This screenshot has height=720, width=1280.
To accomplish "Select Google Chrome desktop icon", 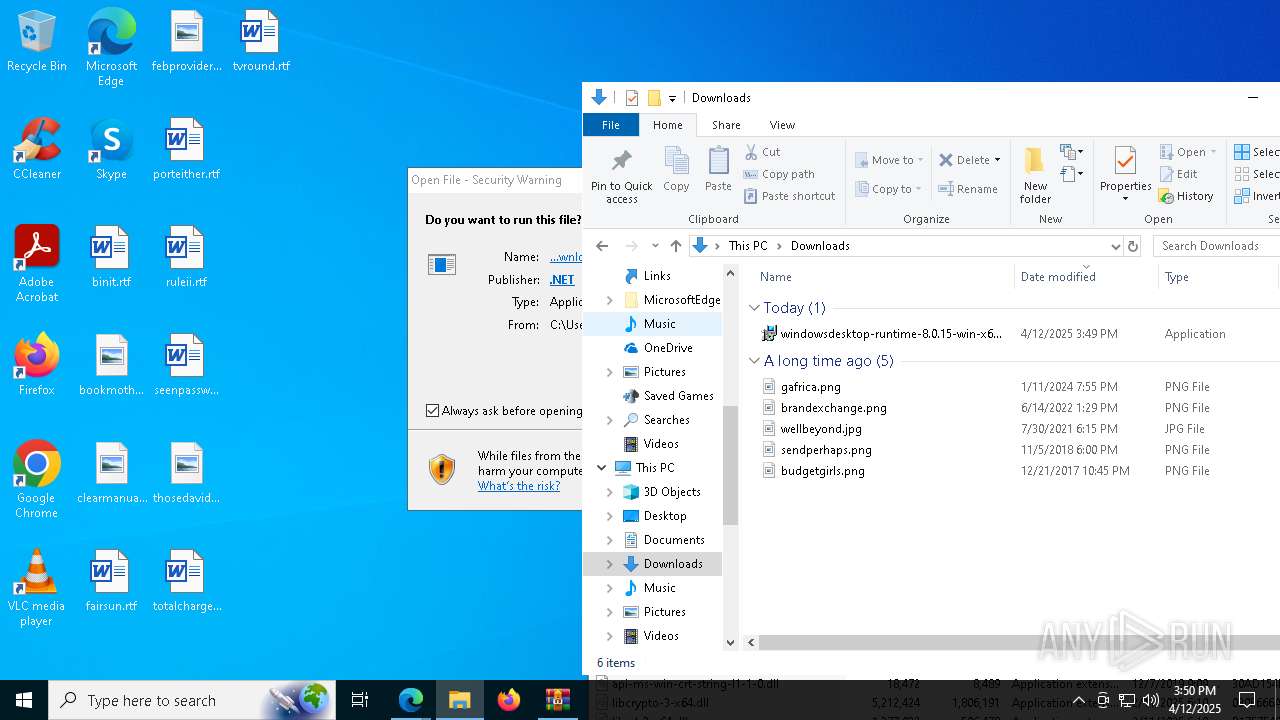I will pos(36,481).
